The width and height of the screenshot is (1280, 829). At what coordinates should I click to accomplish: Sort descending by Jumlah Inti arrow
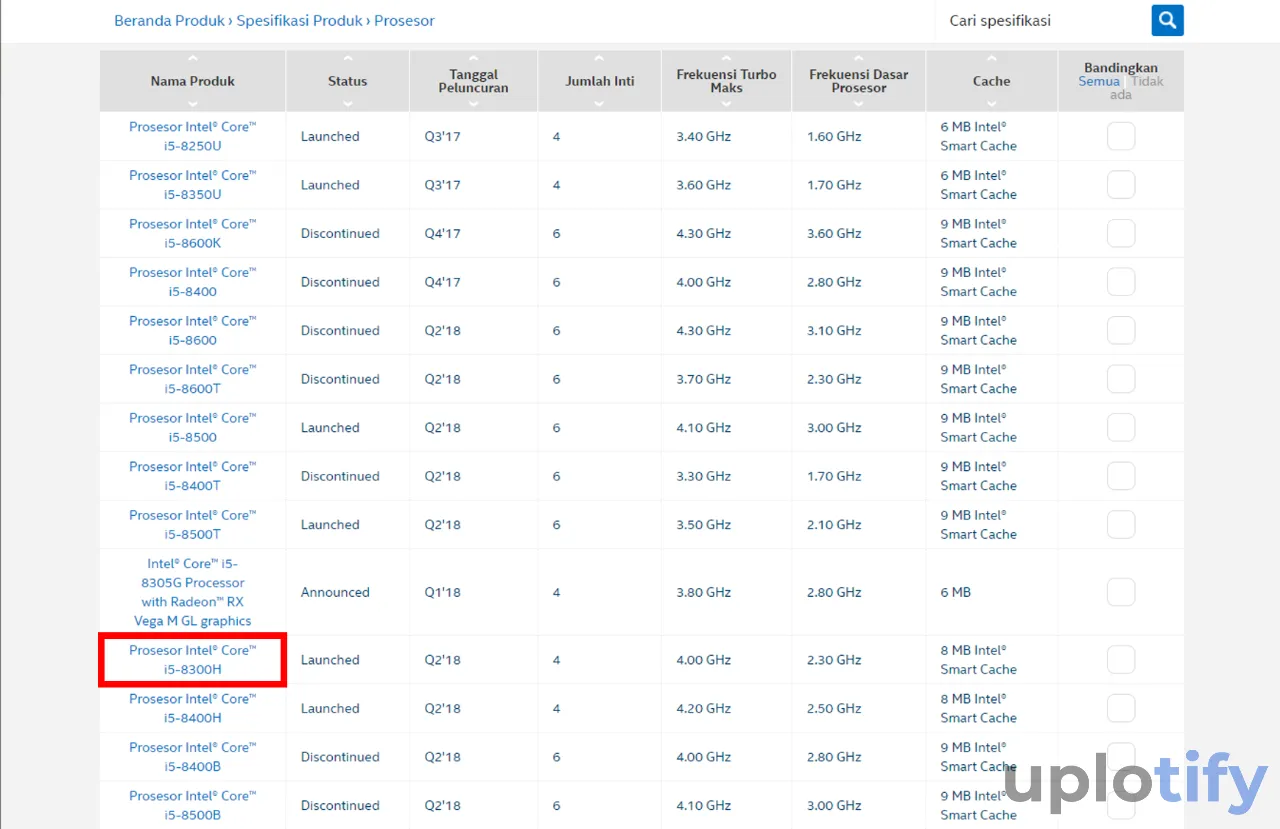click(x=599, y=104)
